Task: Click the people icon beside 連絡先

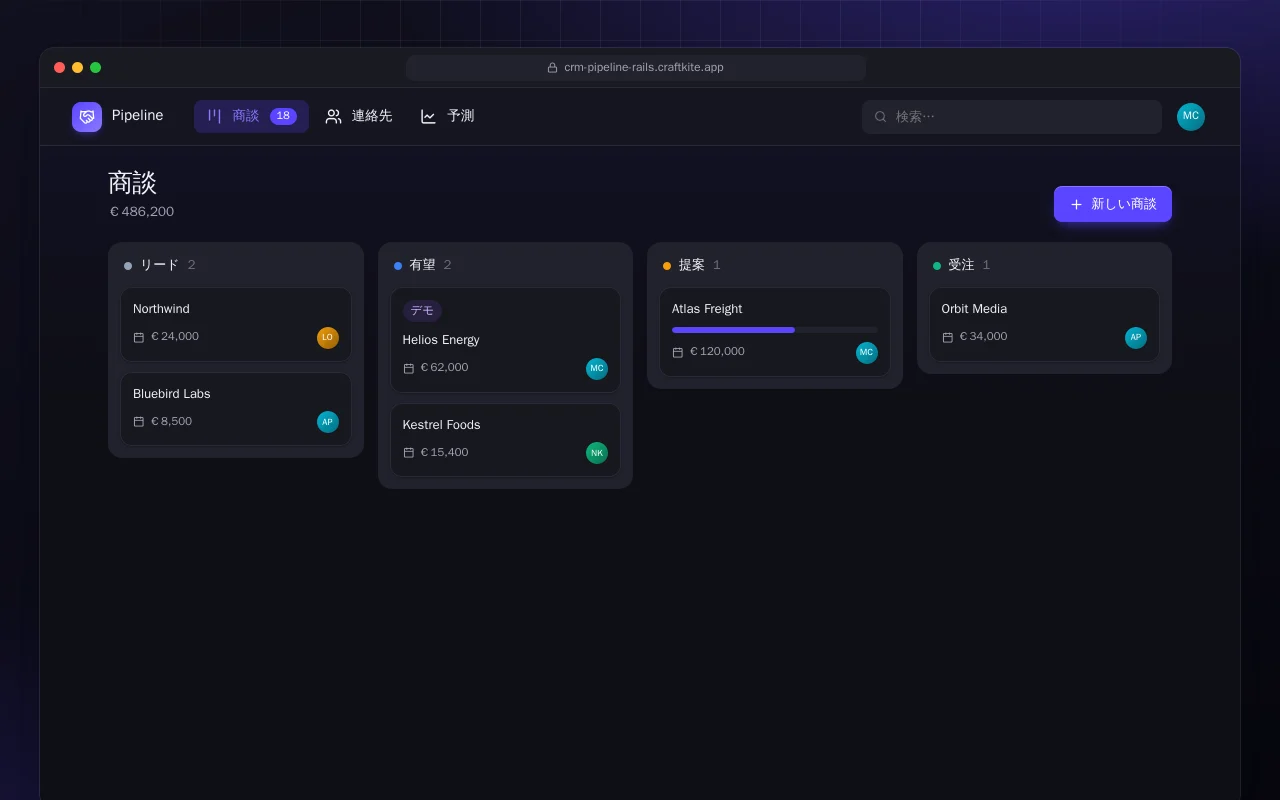Action: (x=334, y=116)
